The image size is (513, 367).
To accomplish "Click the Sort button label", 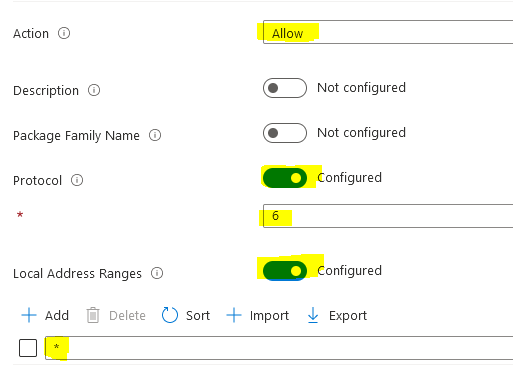I will [x=198, y=316].
